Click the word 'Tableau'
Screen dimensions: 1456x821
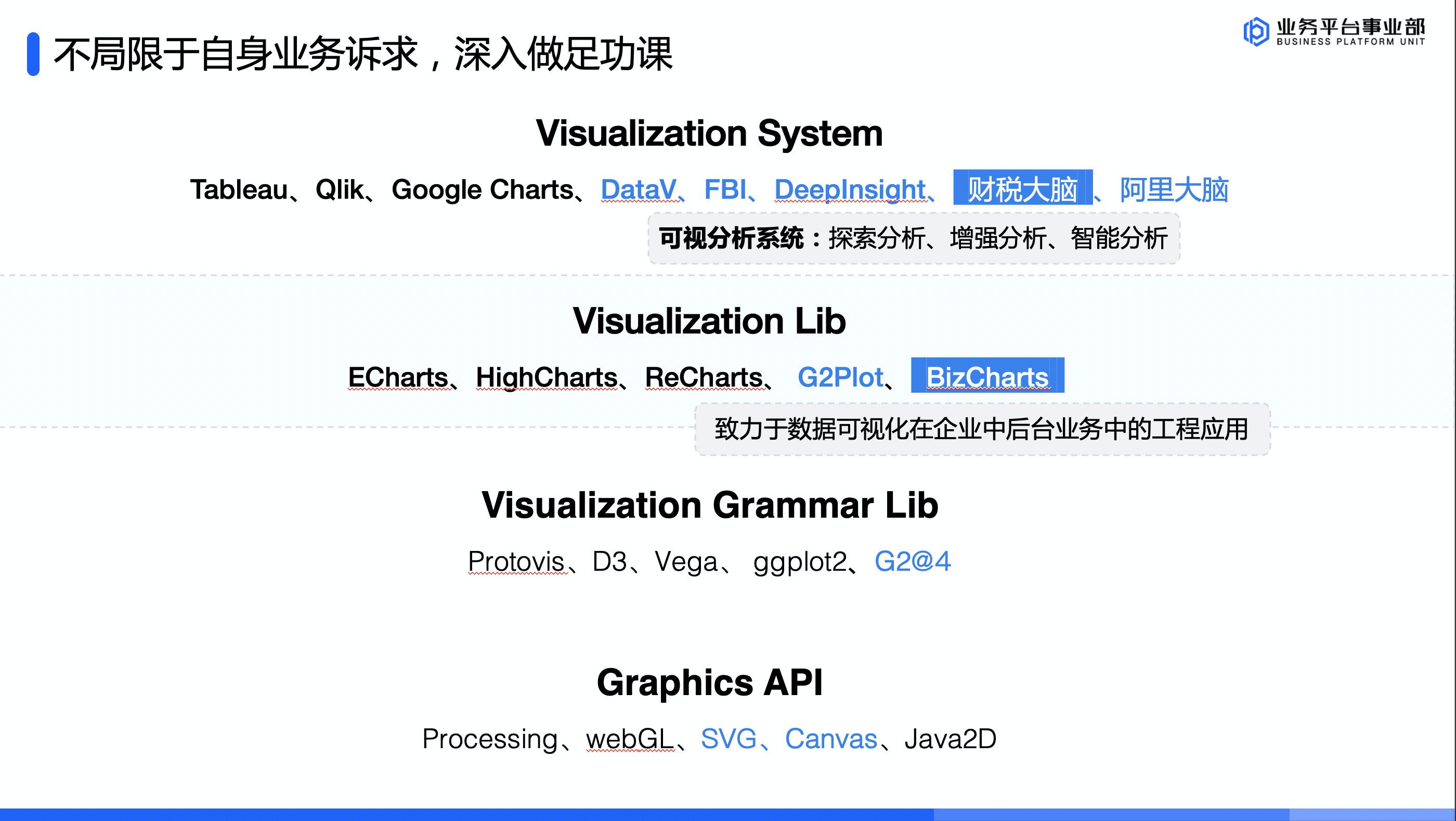(239, 189)
